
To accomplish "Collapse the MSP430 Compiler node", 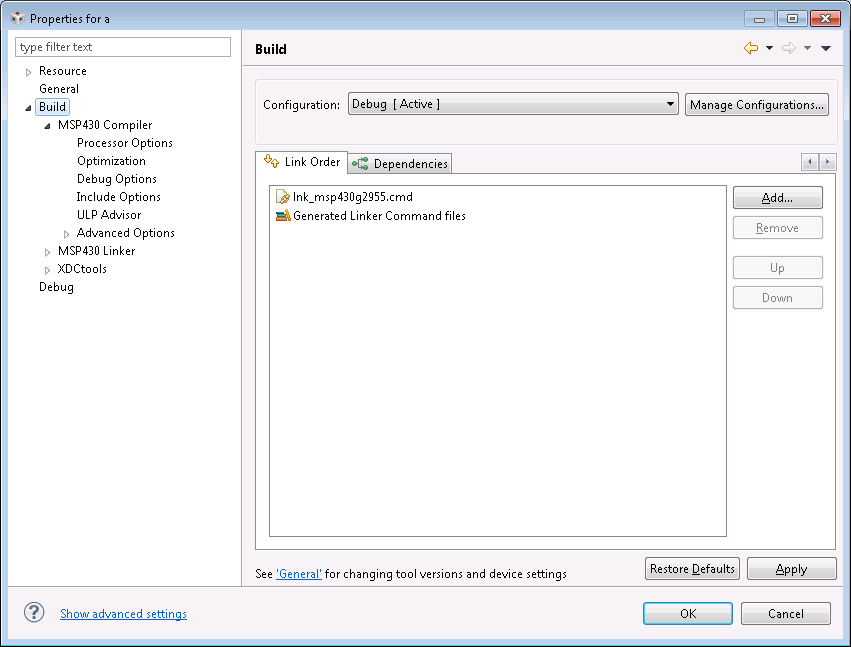I will (47, 125).
